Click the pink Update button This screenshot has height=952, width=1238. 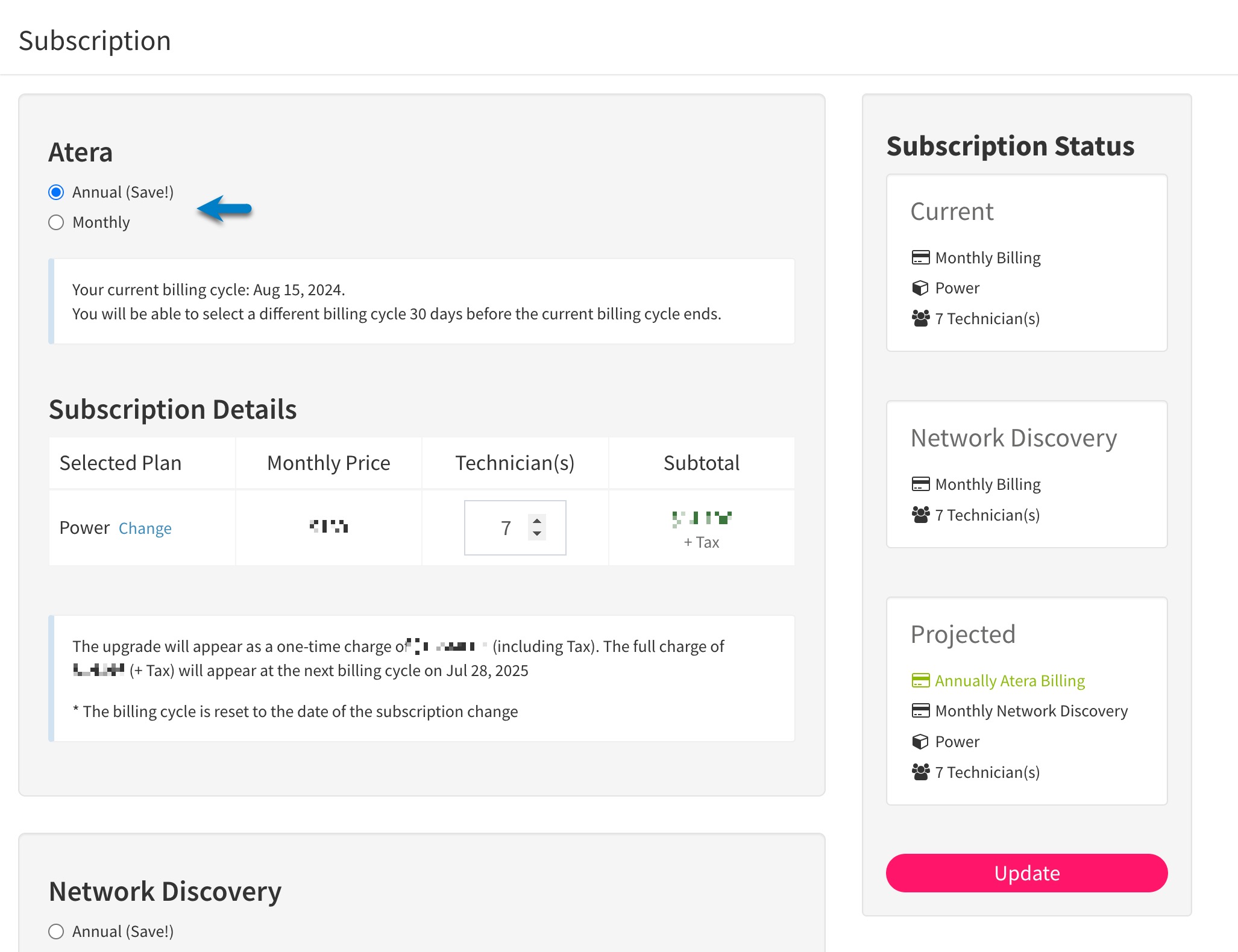[x=1026, y=873]
